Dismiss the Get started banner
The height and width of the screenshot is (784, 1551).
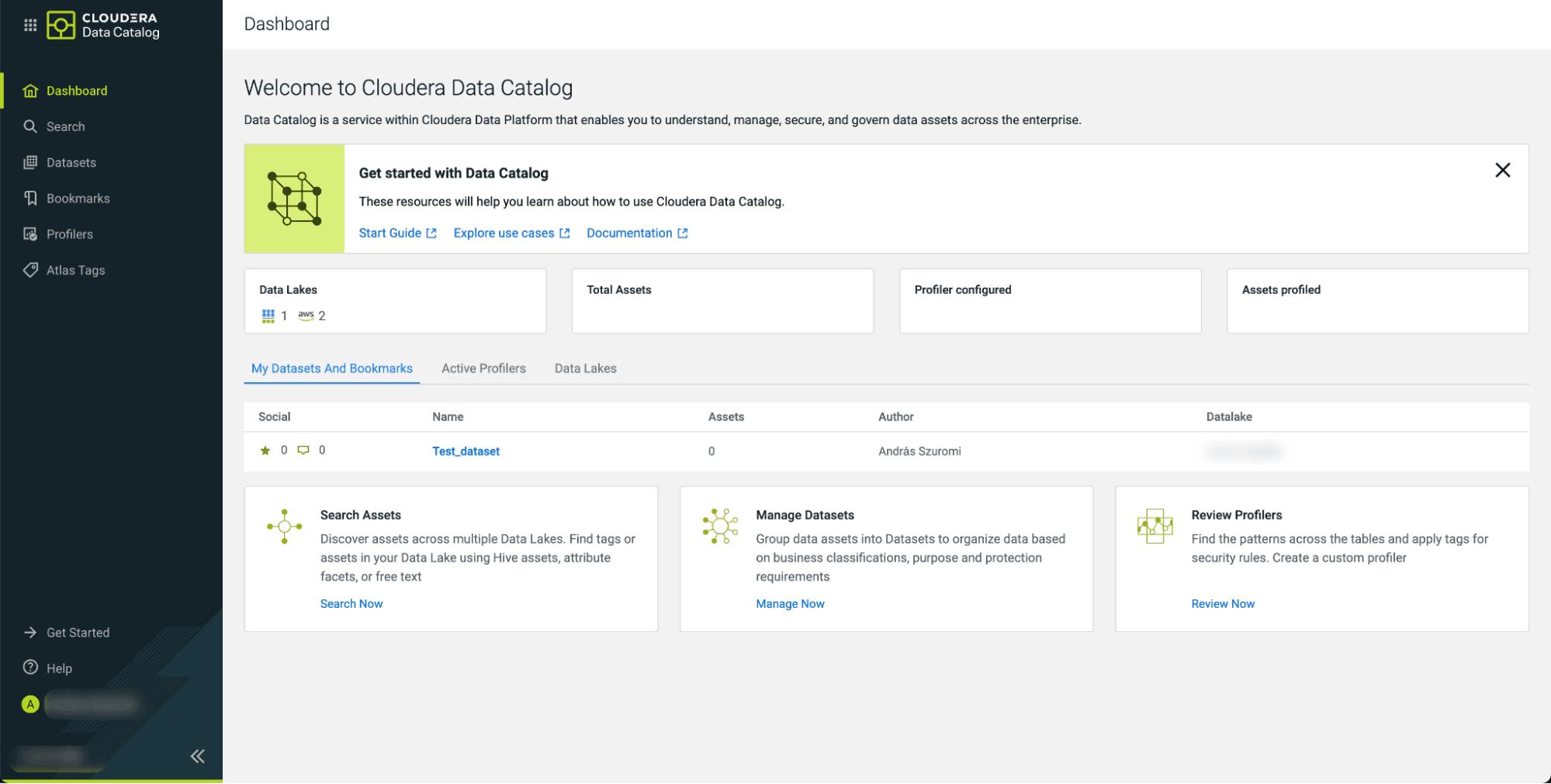(1502, 170)
